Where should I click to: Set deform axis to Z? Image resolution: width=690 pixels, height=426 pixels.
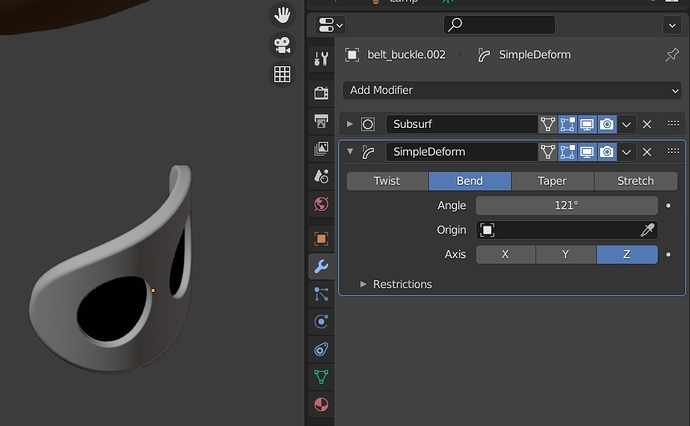(627, 254)
